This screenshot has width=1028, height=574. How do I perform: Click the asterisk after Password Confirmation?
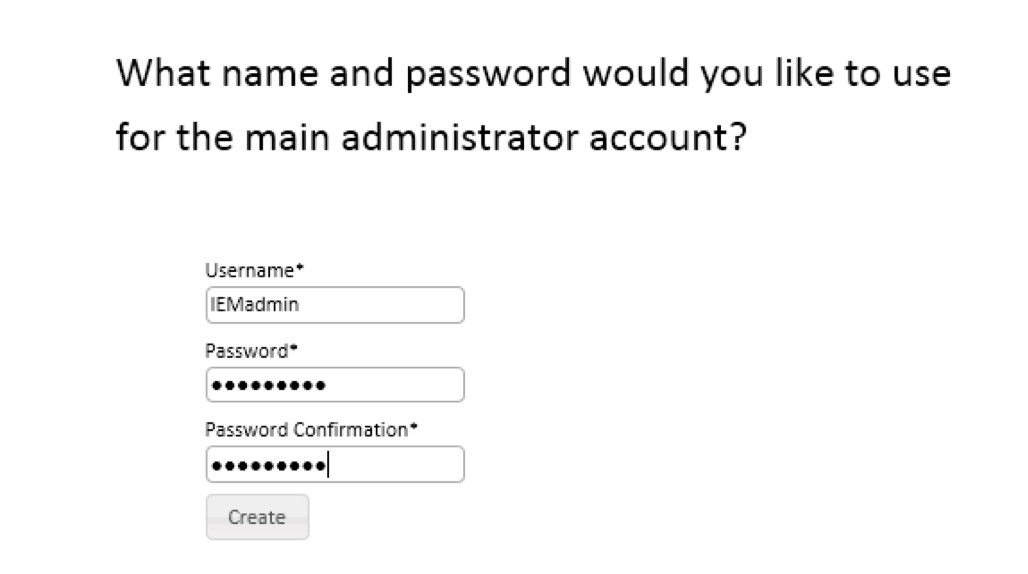coord(414,428)
